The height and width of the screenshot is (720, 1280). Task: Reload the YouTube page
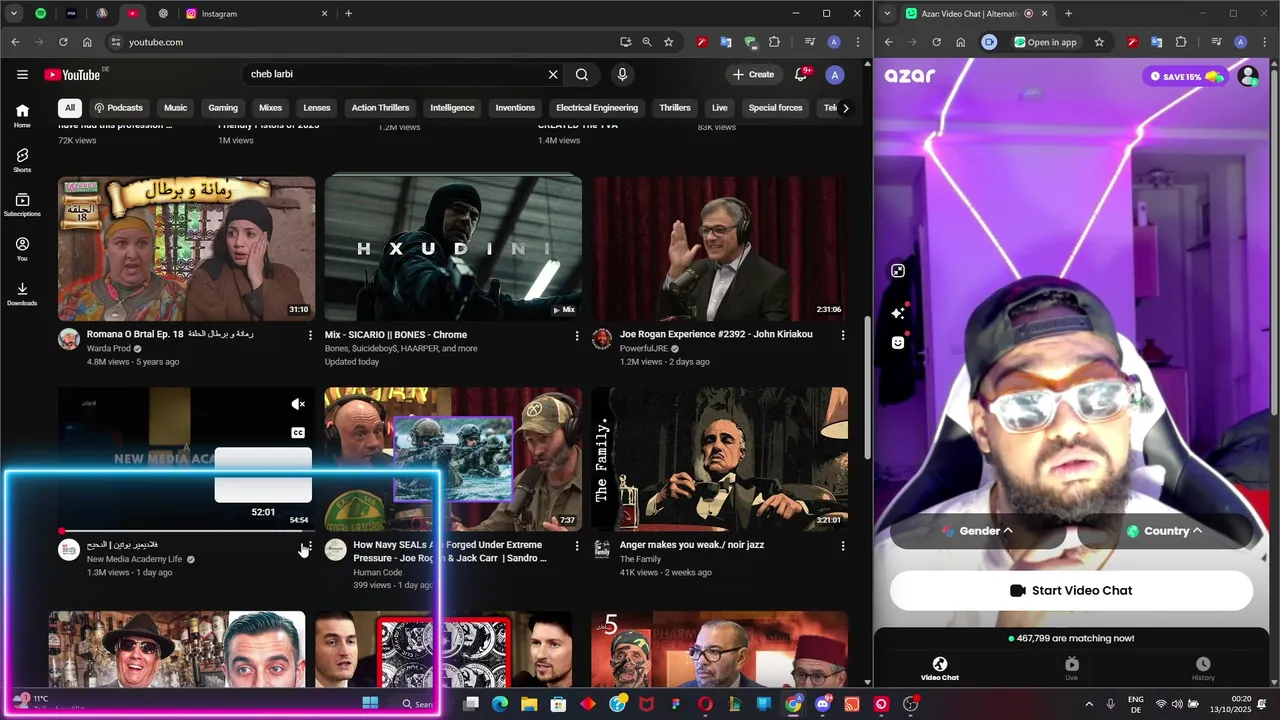point(63,42)
